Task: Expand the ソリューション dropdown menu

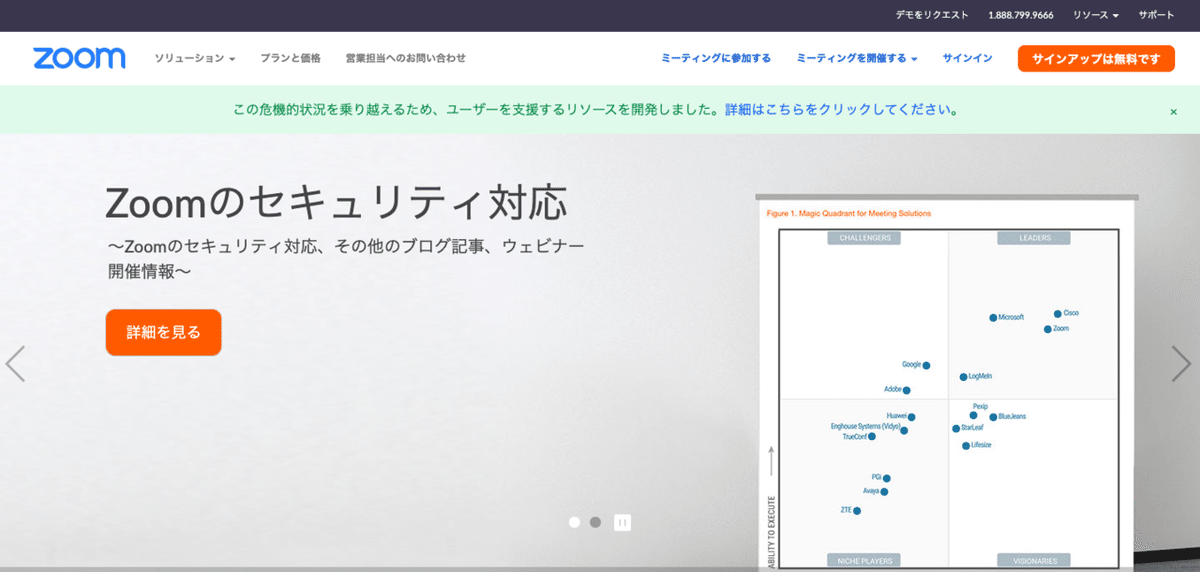Action: point(195,58)
